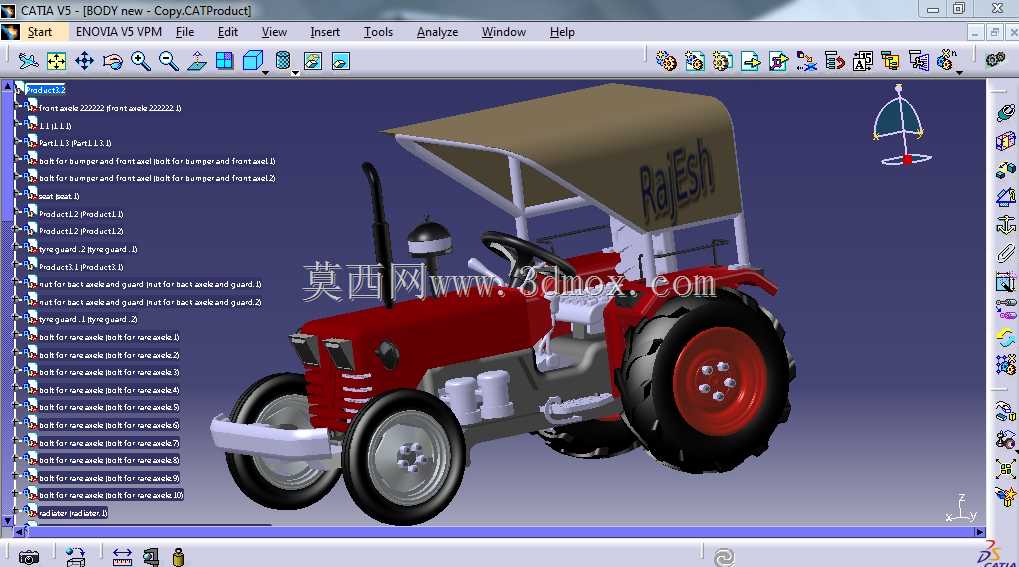Click the tractor's red rear wheel hub
Screen dimensions: 1019x567
(x=719, y=381)
